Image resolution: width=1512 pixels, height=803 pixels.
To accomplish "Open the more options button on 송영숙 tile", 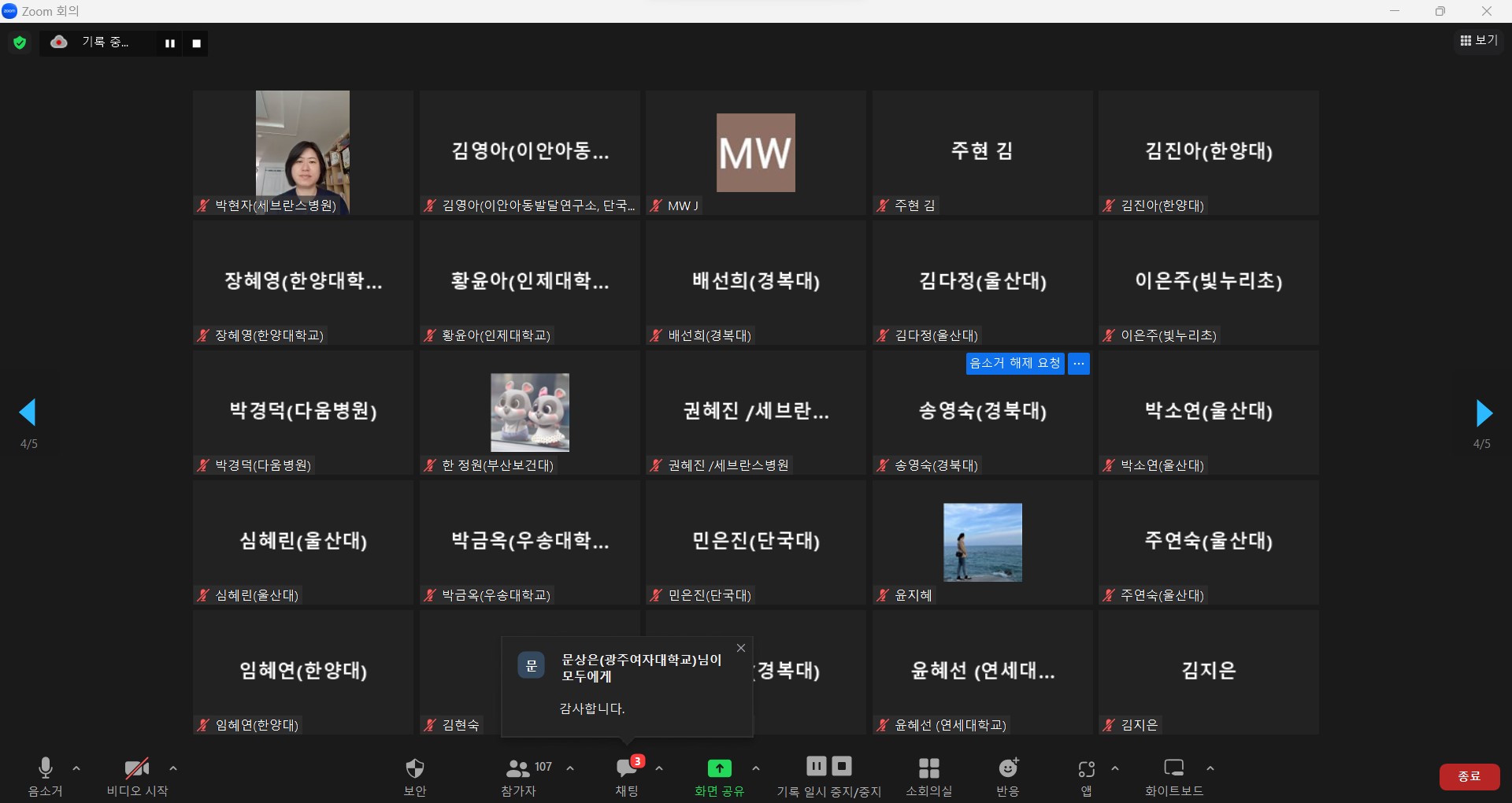I will [1079, 363].
